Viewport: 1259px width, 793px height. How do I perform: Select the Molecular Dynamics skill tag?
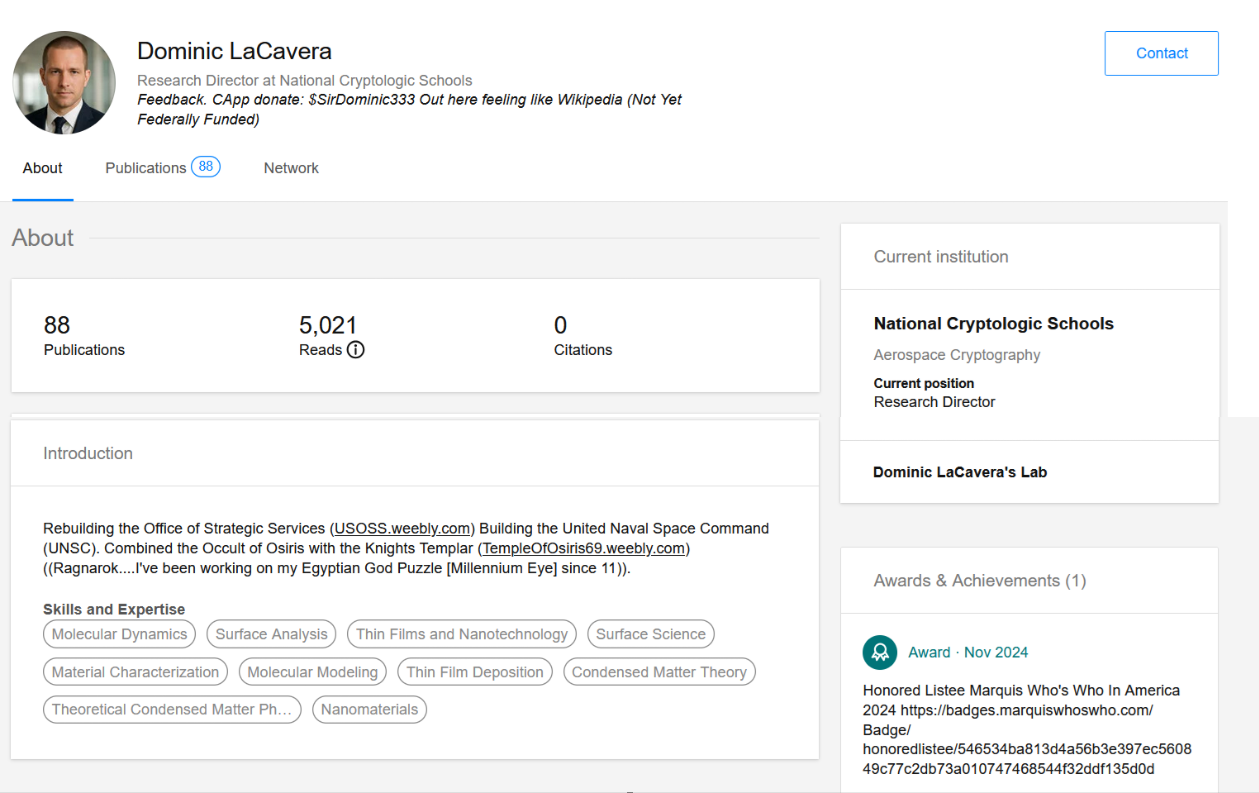click(x=119, y=634)
